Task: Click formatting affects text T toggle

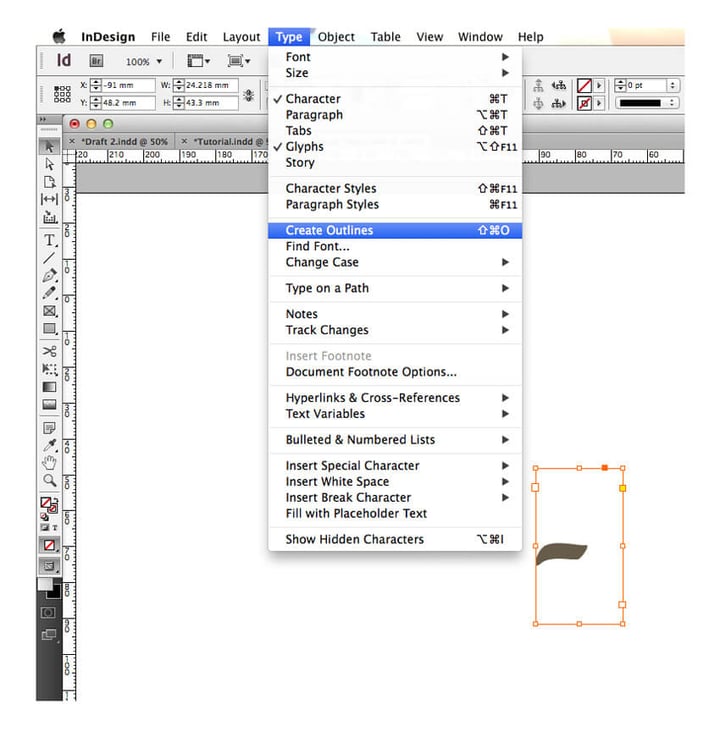Action: tap(55, 527)
